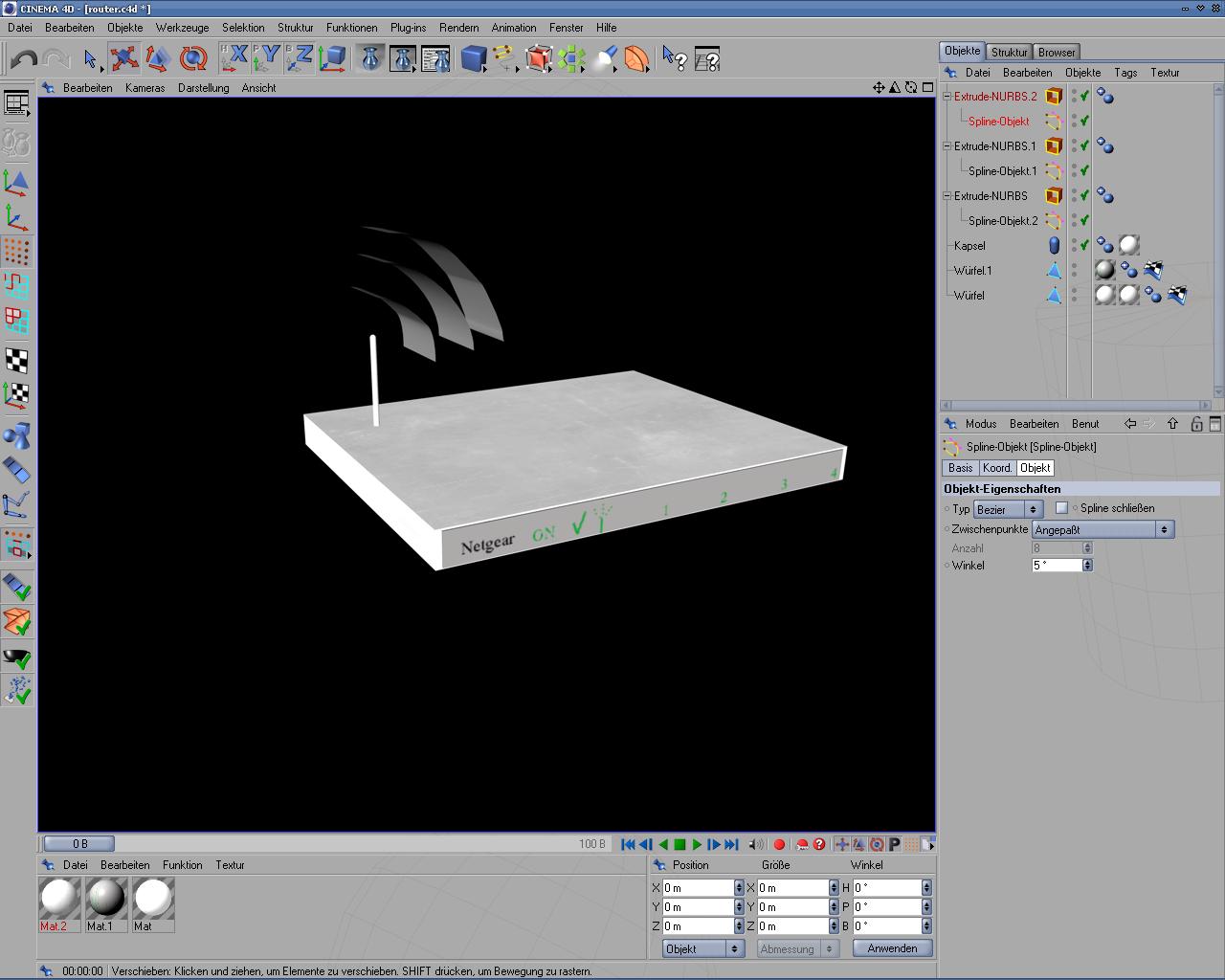Click the Redo arrow icon

coord(56,59)
